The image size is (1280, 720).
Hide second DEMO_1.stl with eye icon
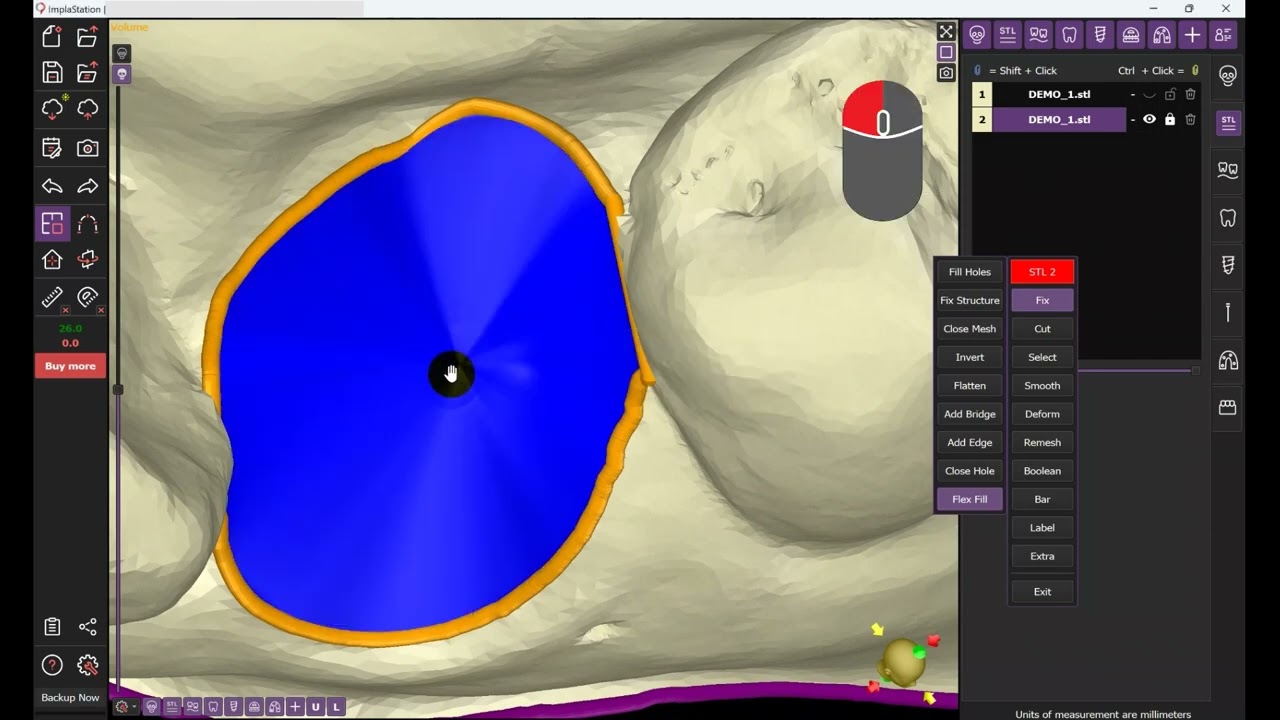pyautogui.click(x=1149, y=119)
